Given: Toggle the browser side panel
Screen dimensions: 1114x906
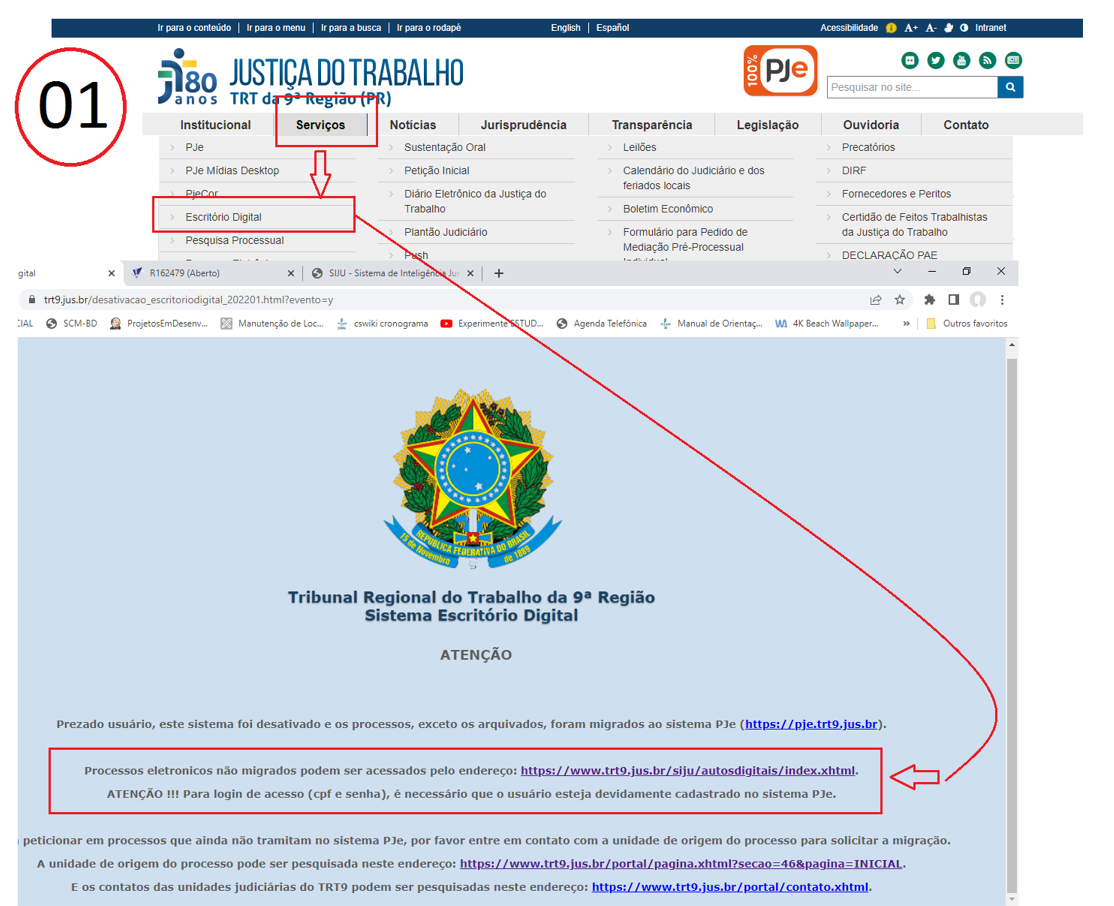Looking at the screenshot, I should click(x=953, y=300).
